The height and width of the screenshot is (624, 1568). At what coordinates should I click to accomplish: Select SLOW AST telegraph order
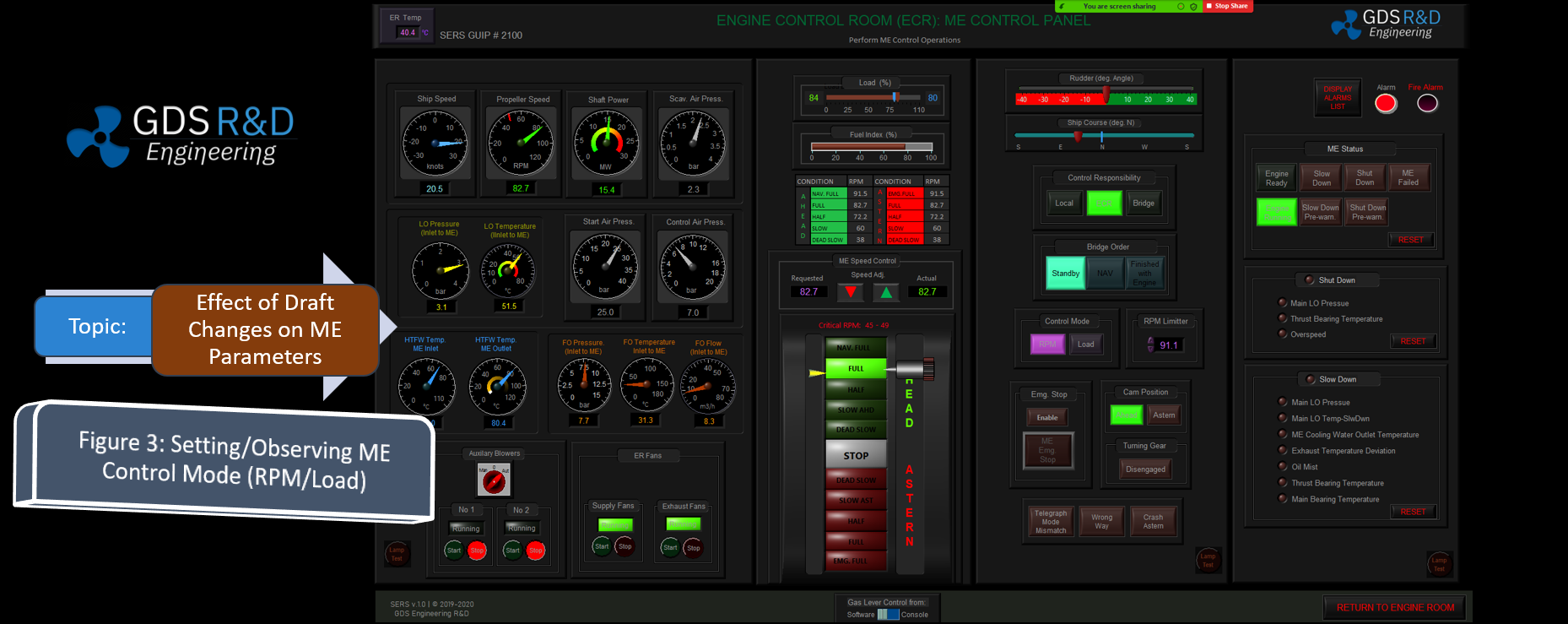click(x=856, y=501)
